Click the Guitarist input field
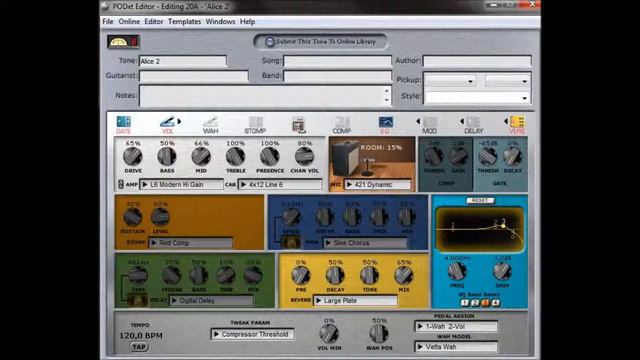The image size is (640, 360). (x=193, y=76)
